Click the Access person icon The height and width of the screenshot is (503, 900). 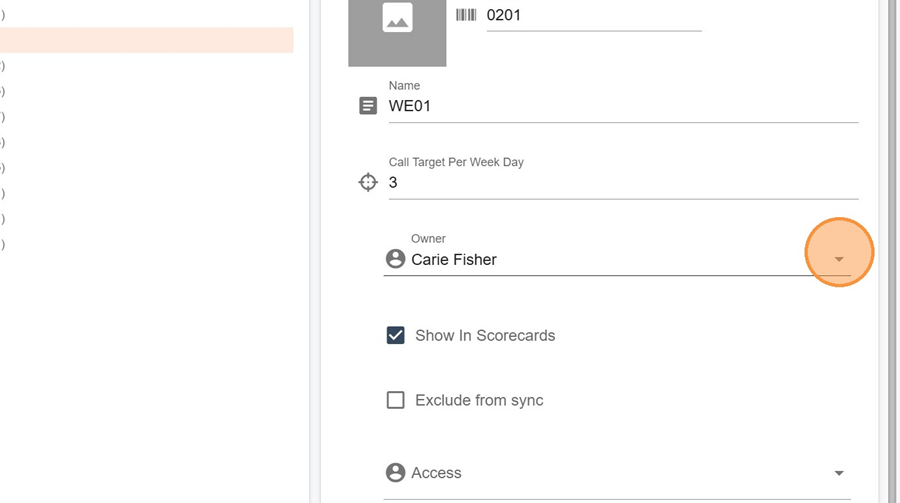(x=395, y=473)
